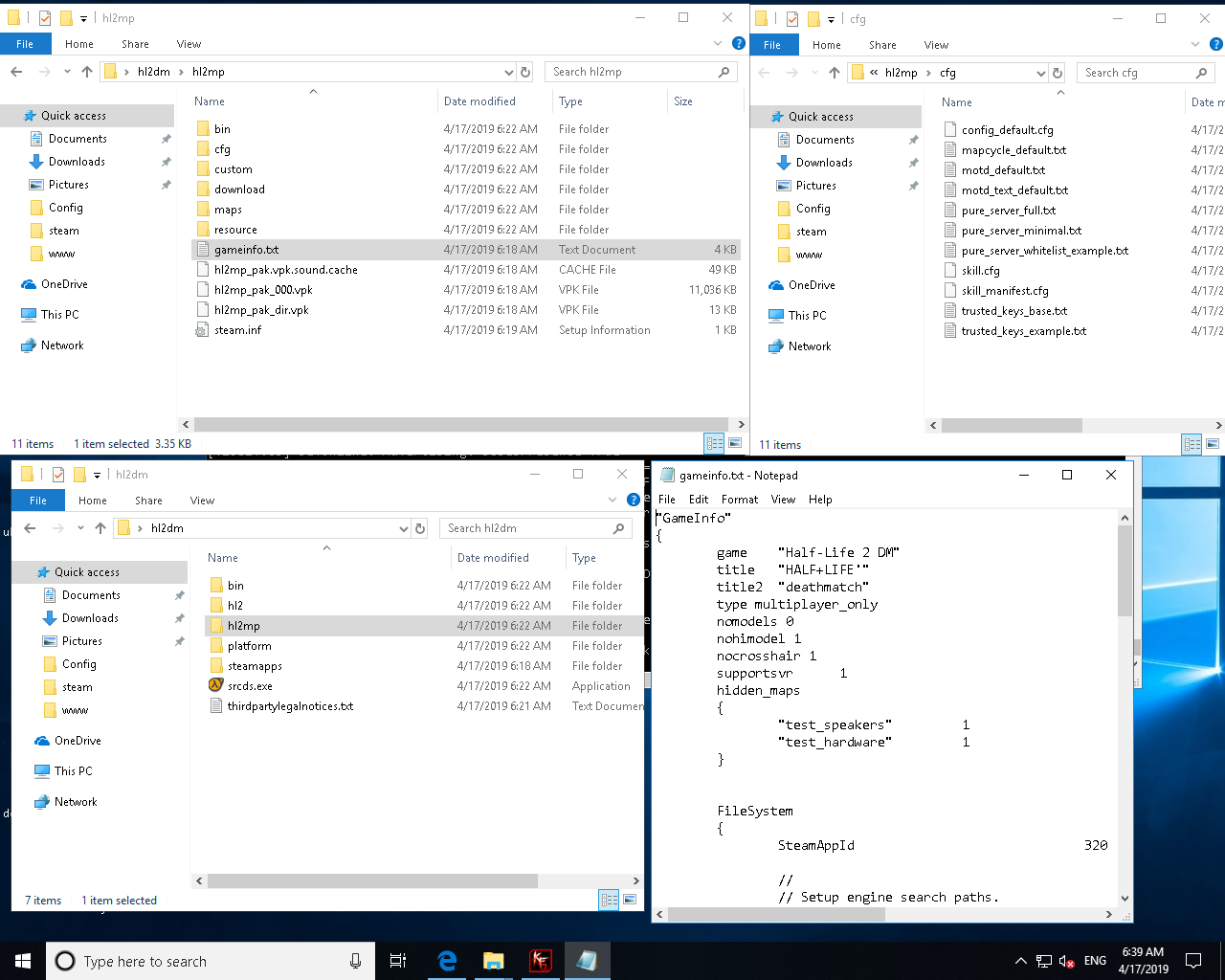Switch to large icons view in hl2dm window
Viewport: 1225px width, 980px height.
tap(630, 900)
